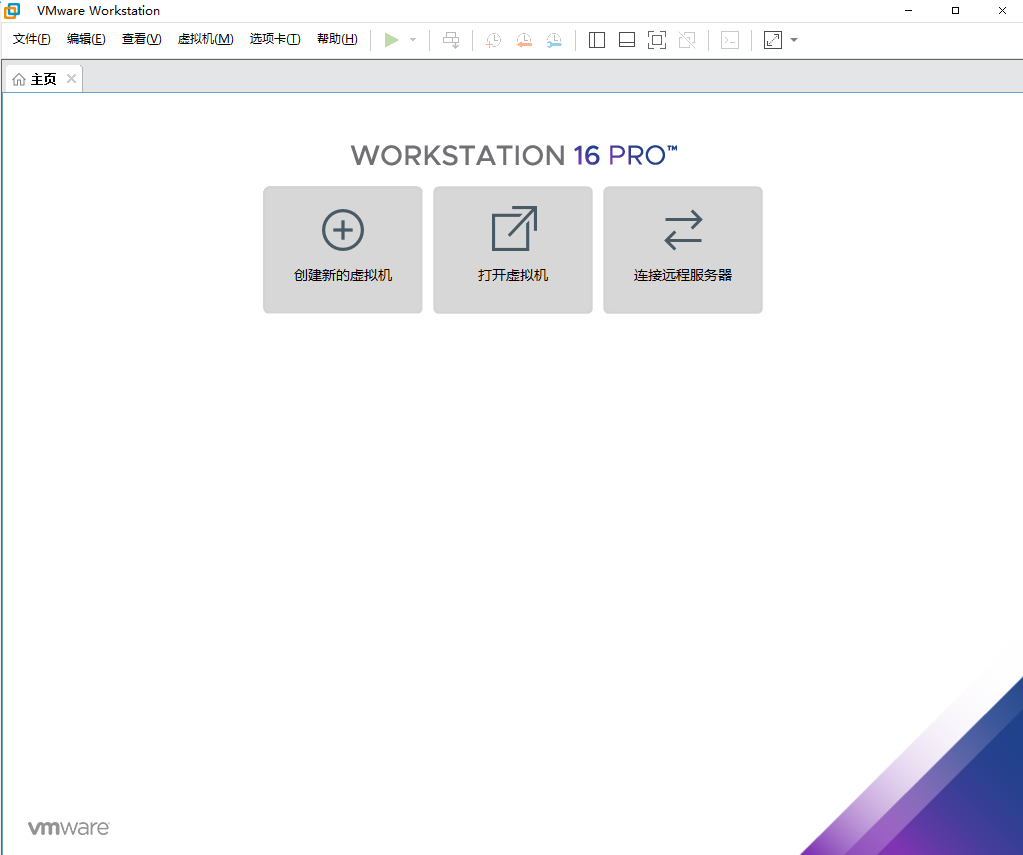The height and width of the screenshot is (855, 1023).
Task: Close the 主页 tab
Action: pyautogui.click(x=72, y=78)
